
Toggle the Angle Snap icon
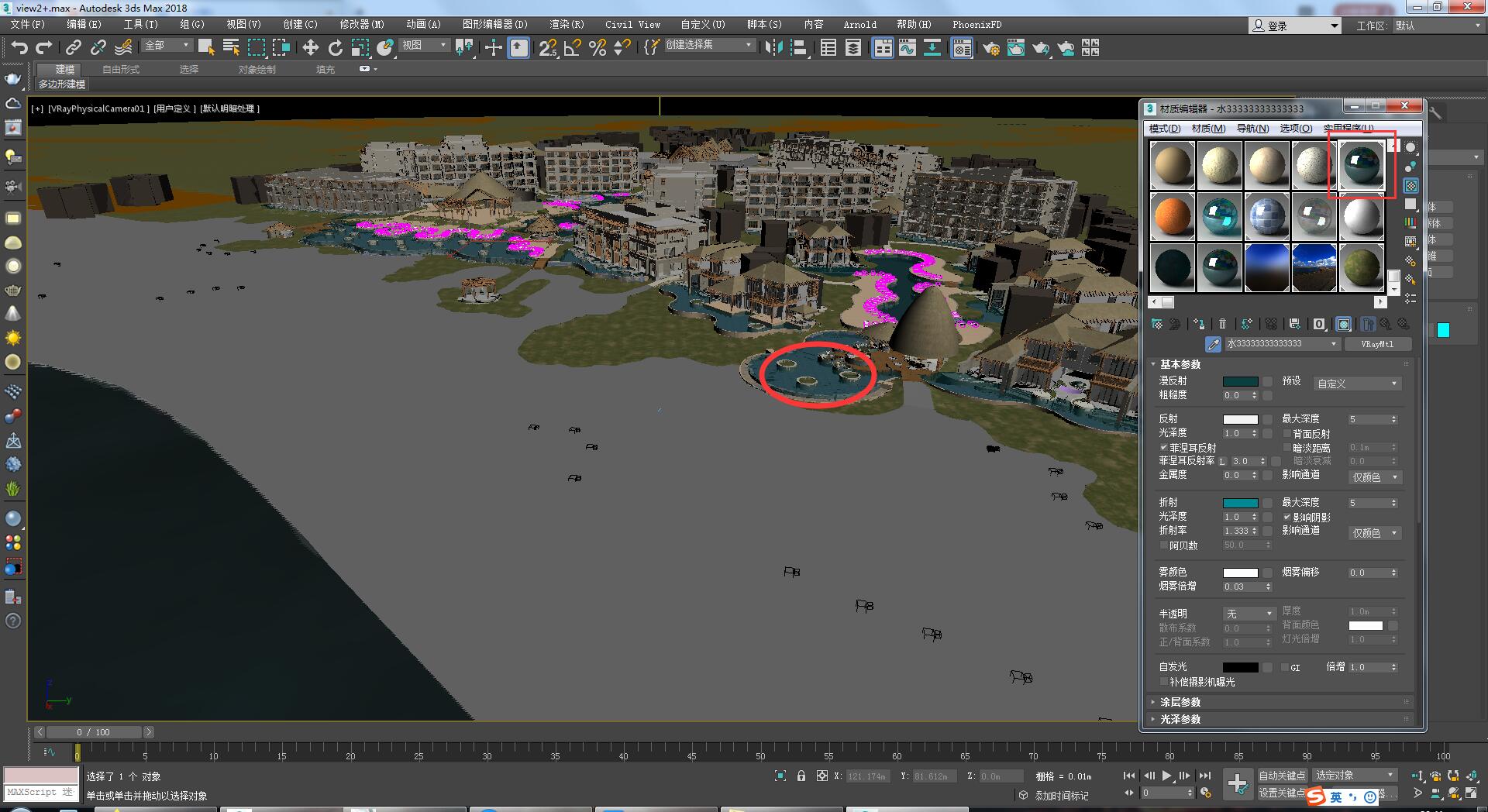point(572,48)
